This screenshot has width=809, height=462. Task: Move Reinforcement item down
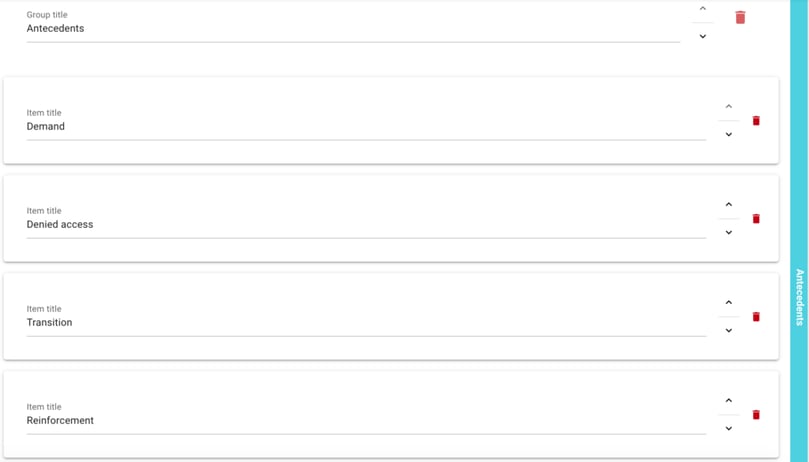pyautogui.click(x=729, y=428)
